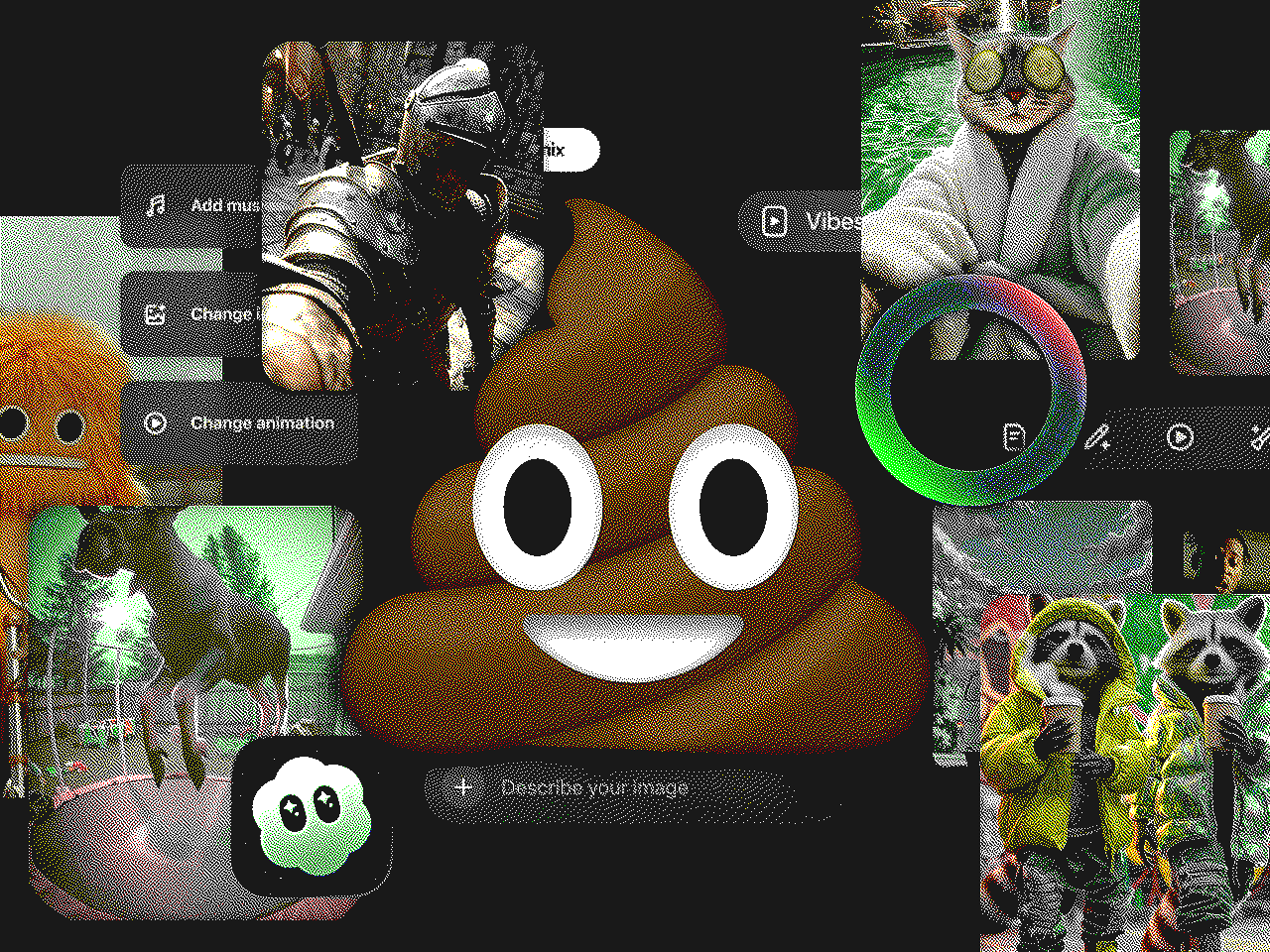Click the music note icon beside Add music
The width and height of the screenshot is (1270, 952).
[x=155, y=205]
